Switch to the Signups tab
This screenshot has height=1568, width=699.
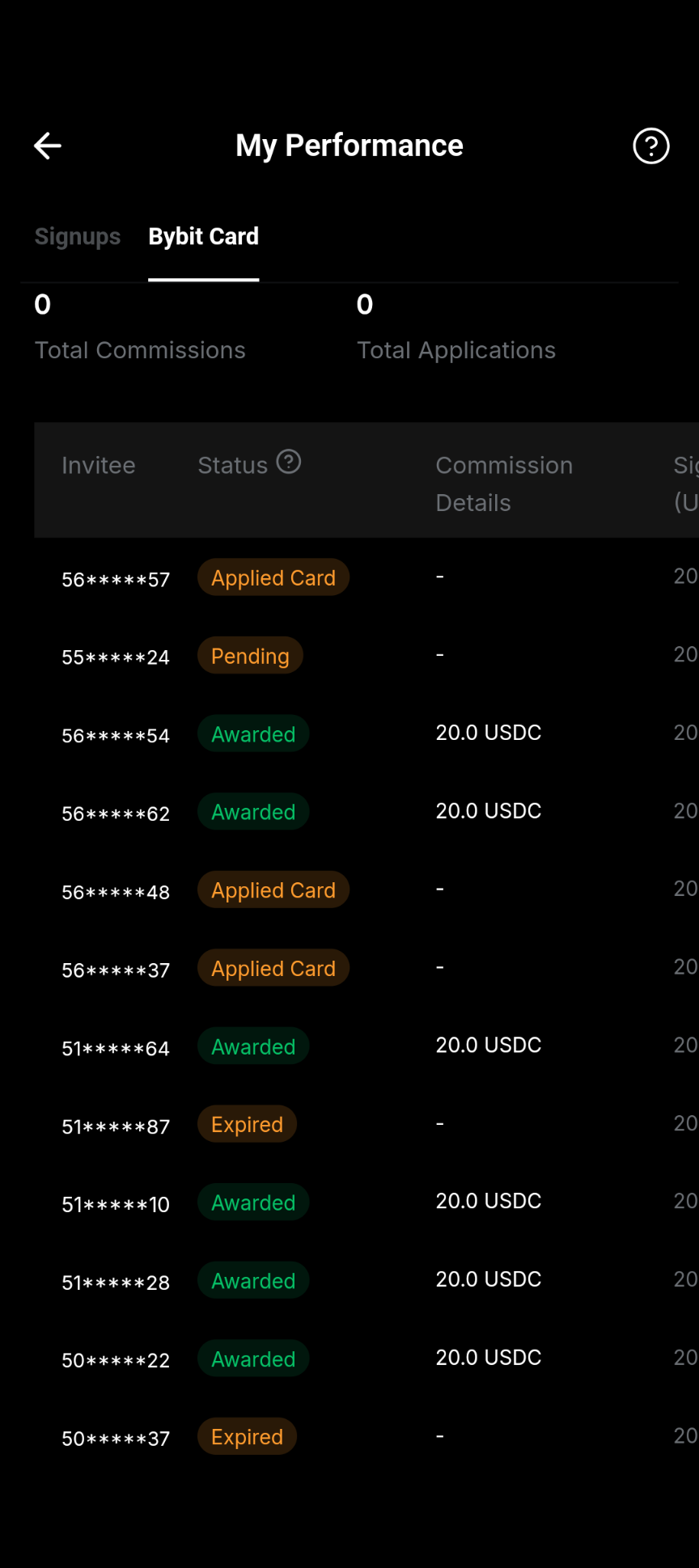point(78,236)
